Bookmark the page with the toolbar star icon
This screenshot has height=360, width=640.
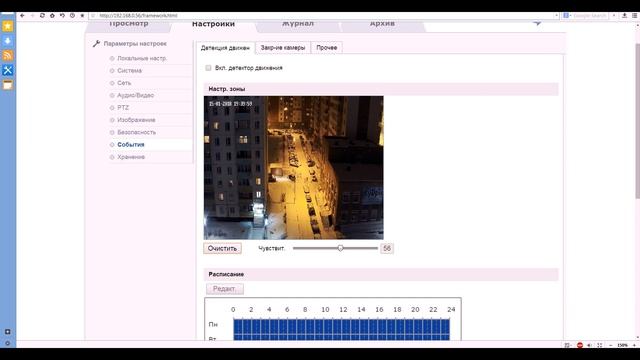pos(82,16)
